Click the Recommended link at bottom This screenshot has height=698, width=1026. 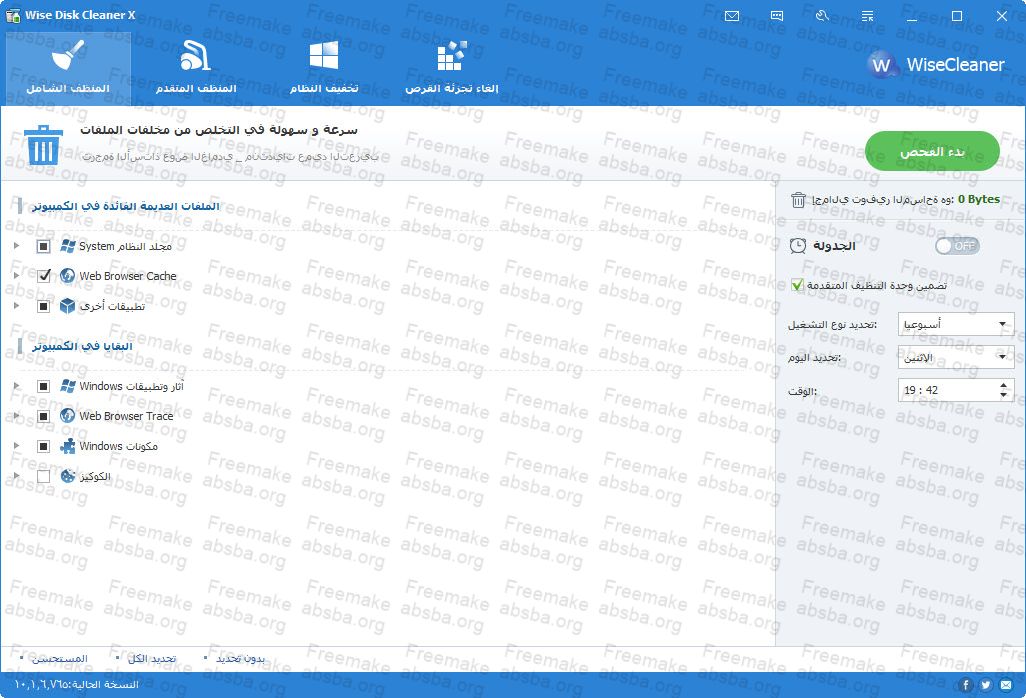tap(59, 658)
